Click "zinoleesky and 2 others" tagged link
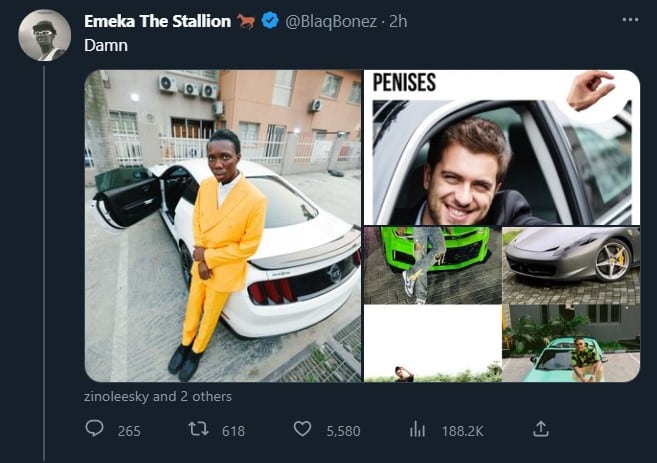657x463 pixels. tap(158, 396)
